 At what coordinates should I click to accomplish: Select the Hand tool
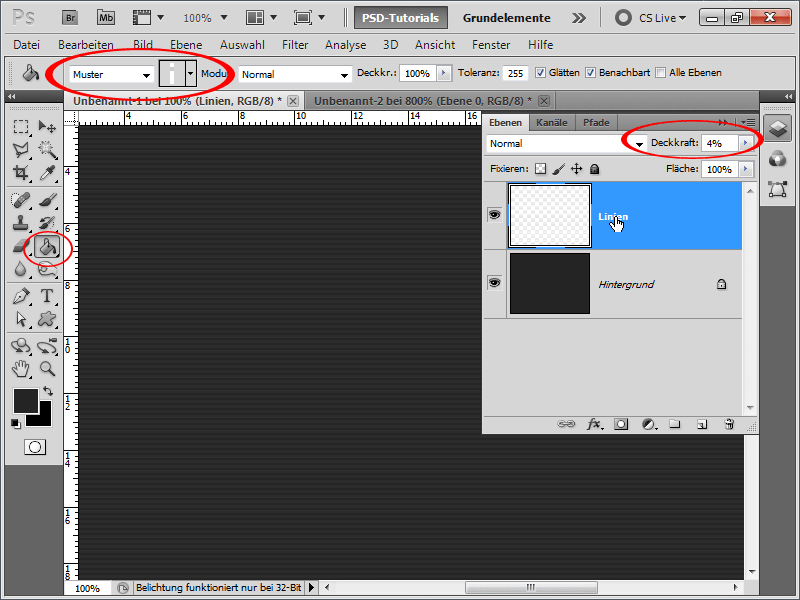tap(20, 368)
